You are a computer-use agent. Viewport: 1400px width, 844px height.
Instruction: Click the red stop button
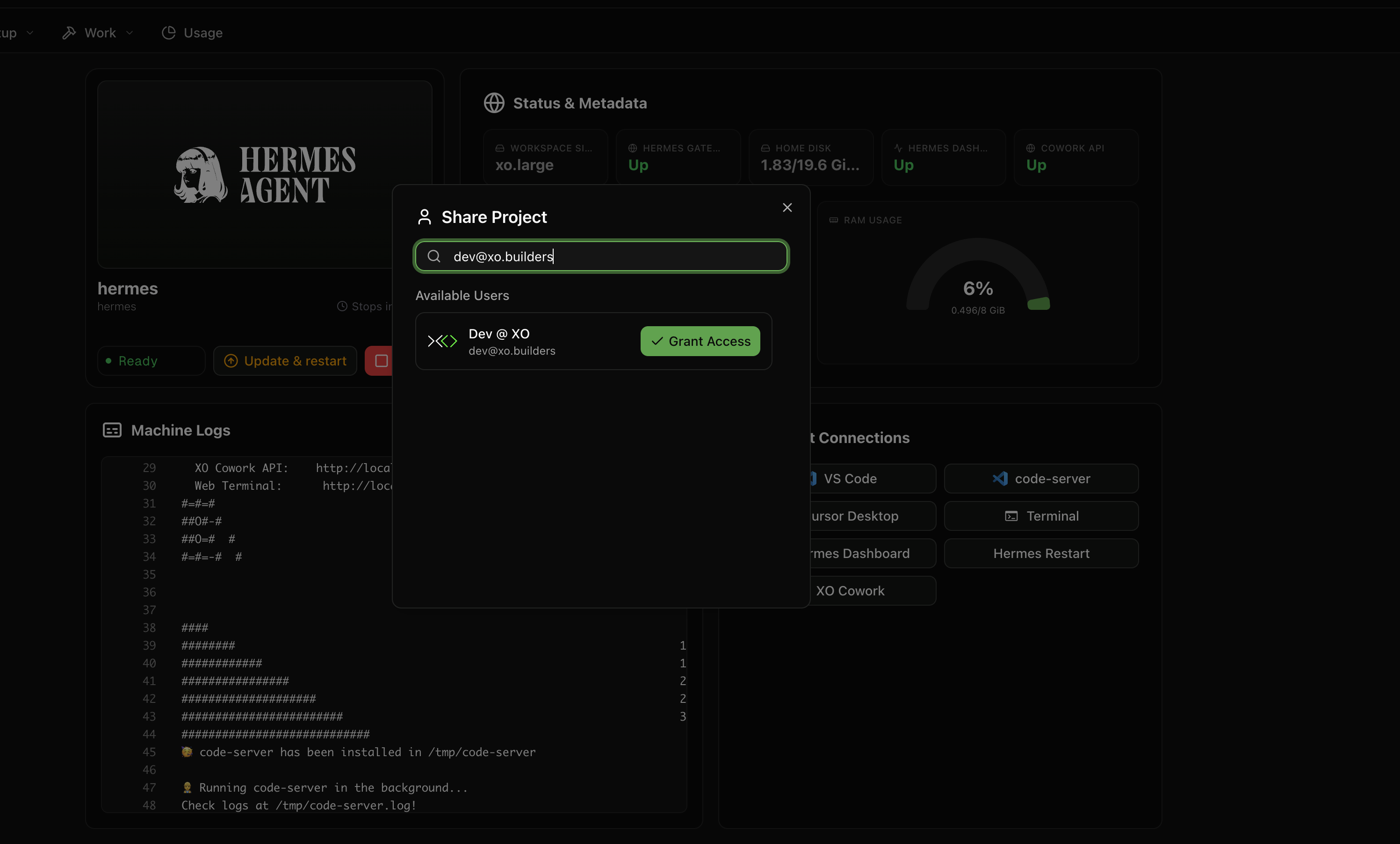pos(379,361)
